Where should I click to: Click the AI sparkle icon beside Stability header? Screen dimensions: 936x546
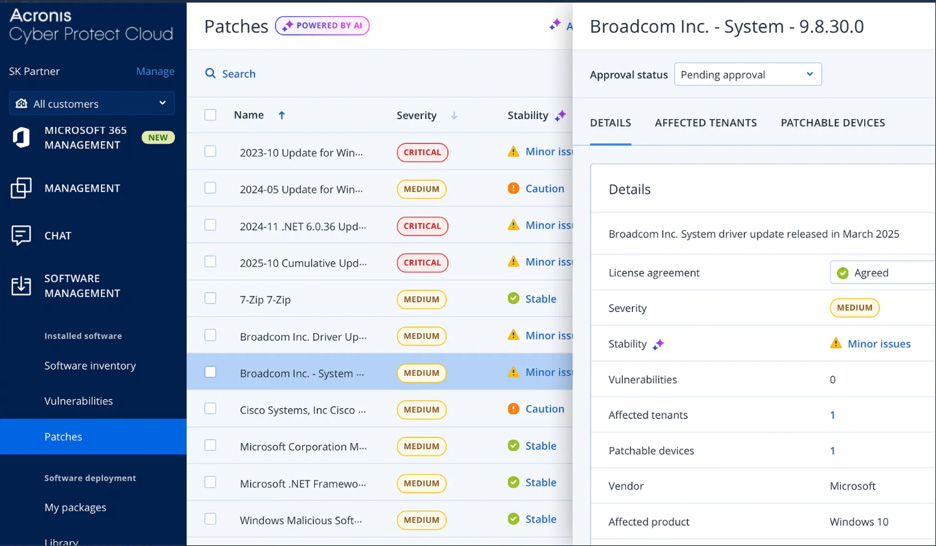point(560,115)
